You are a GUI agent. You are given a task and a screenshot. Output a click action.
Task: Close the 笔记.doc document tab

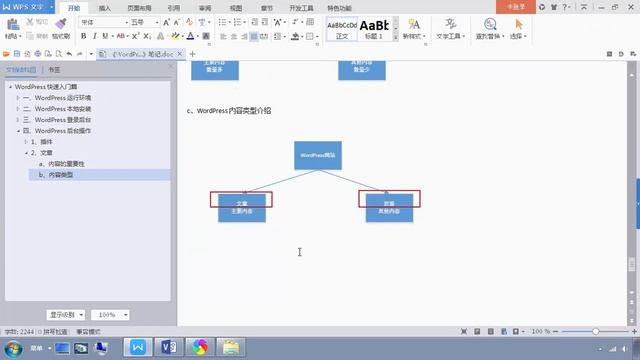(180, 54)
